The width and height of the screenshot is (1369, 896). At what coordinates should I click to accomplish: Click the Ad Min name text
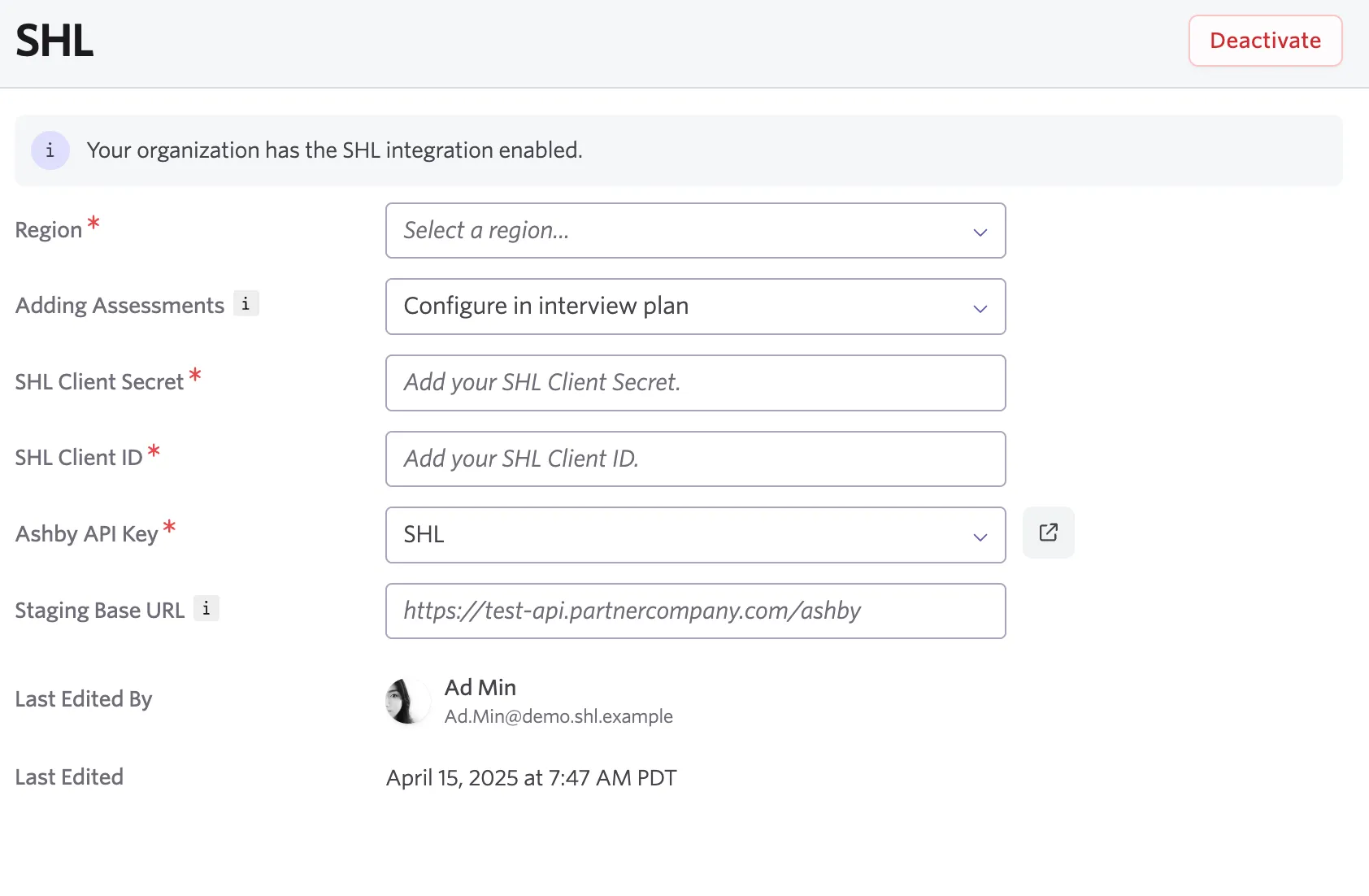(x=480, y=688)
